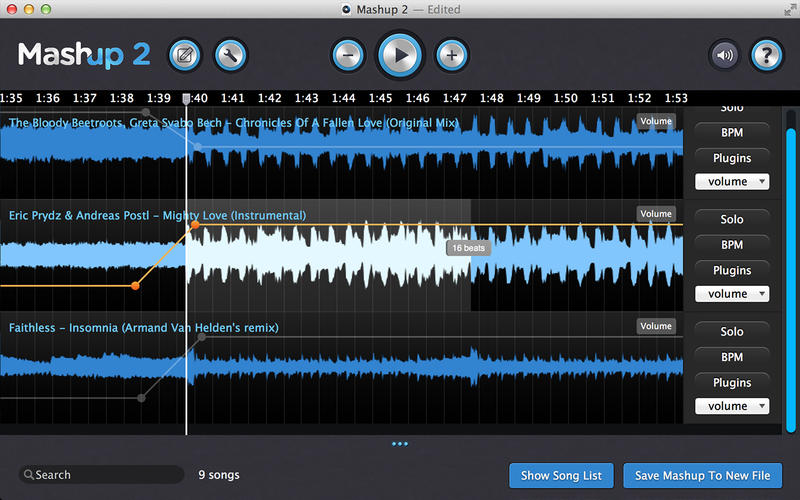This screenshot has width=800, height=500.
Task: Click the orange volume automation point on Mighty Love
Action: (195, 226)
